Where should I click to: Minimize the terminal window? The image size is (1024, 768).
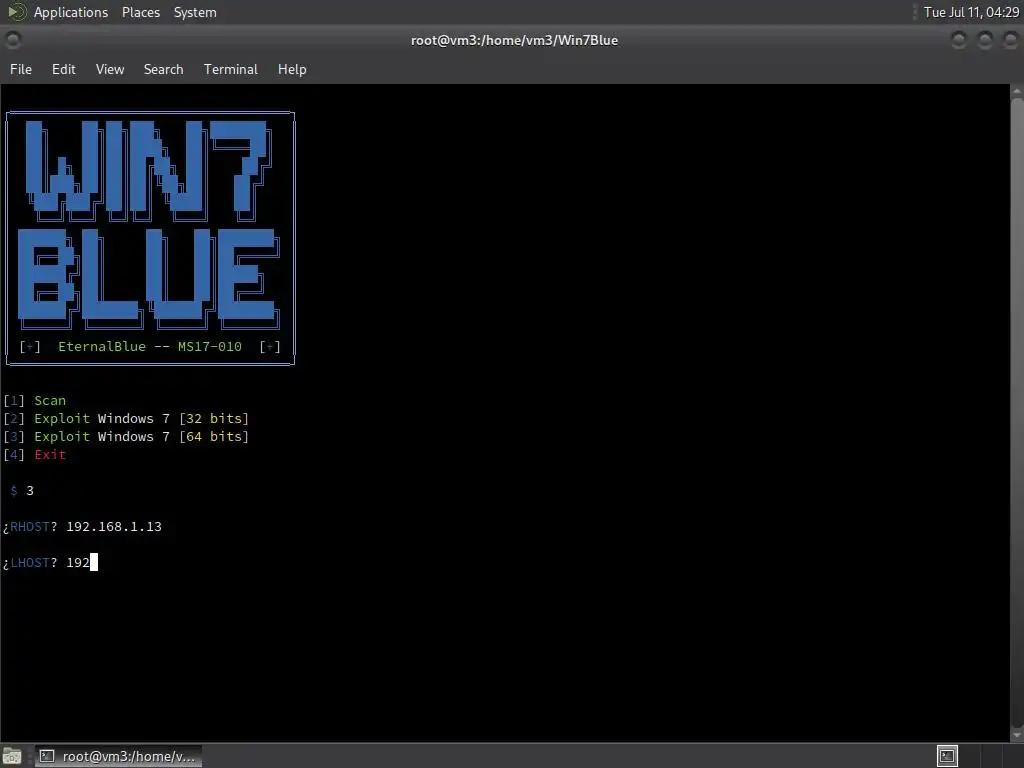pyautogui.click(x=959, y=40)
